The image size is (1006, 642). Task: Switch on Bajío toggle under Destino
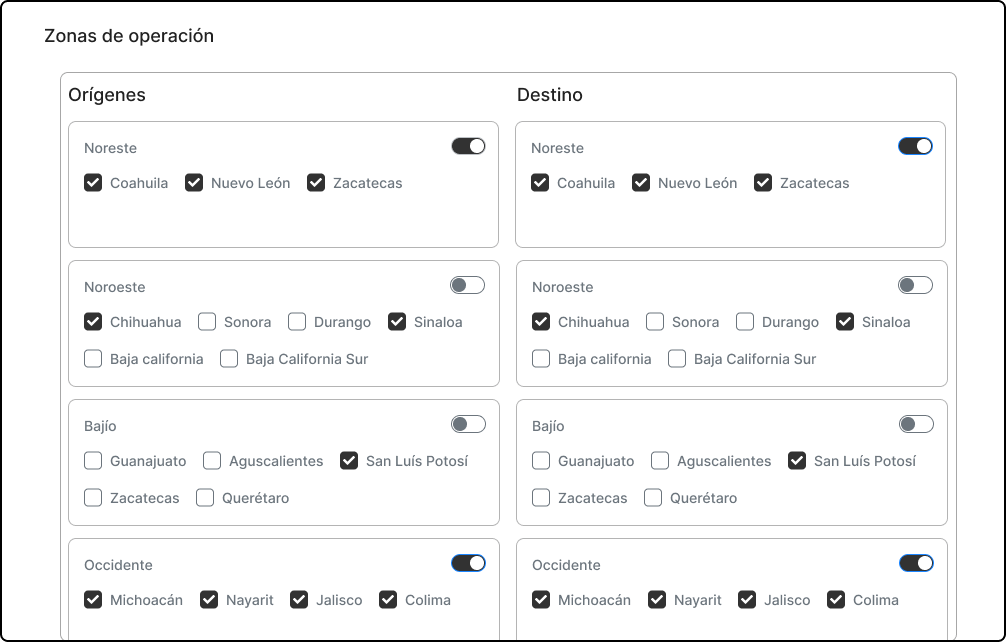click(916, 424)
